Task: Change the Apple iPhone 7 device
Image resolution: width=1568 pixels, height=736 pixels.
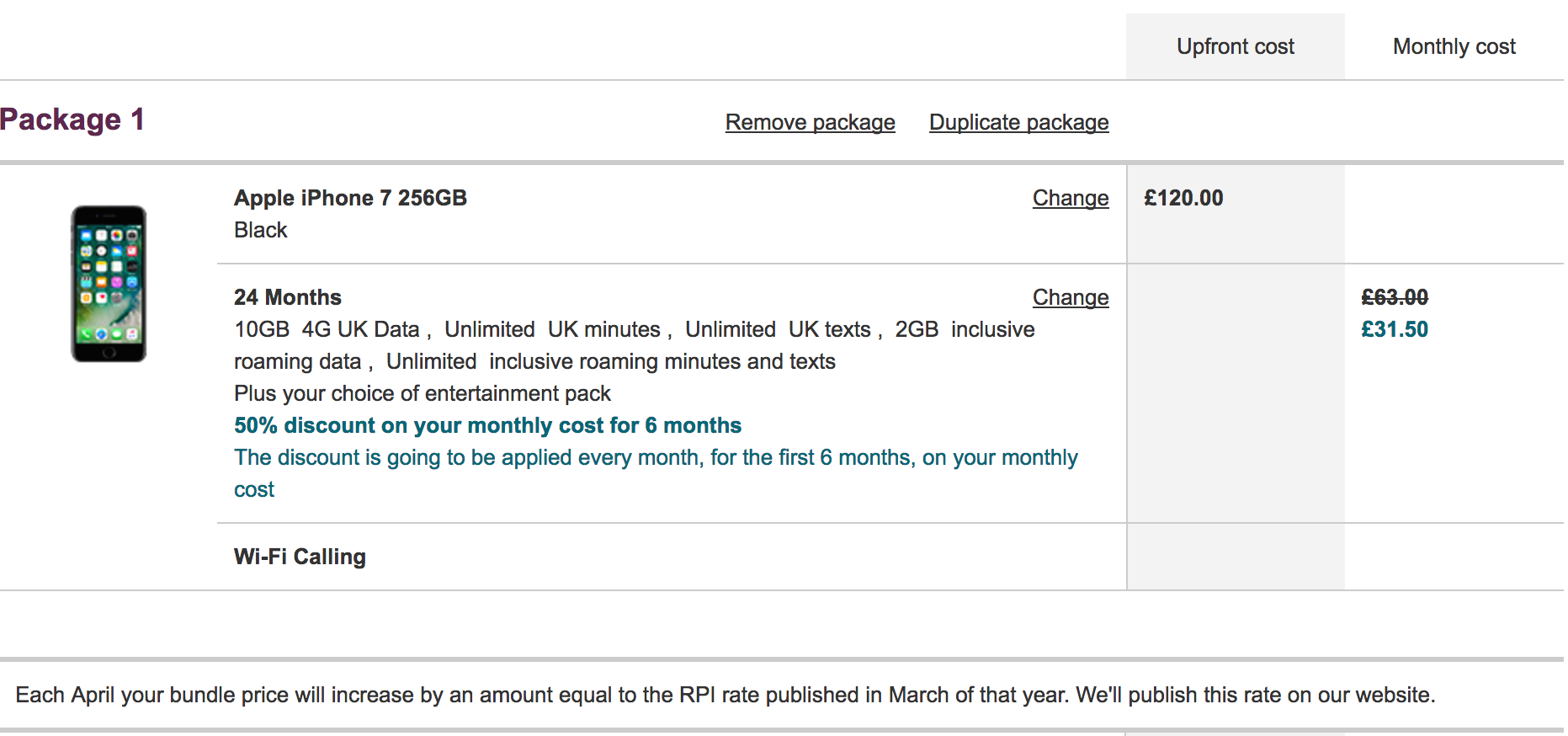Action: coord(1070,199)
